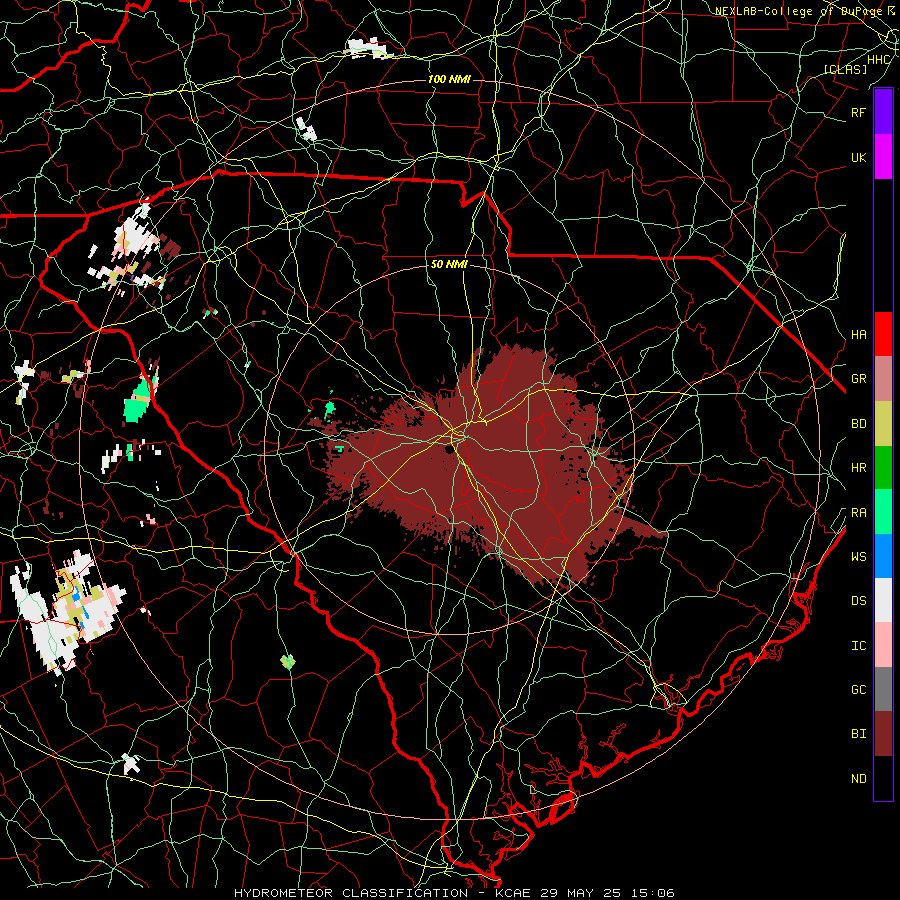
Task: Click the light pink IC swatch
Action: 883,645
